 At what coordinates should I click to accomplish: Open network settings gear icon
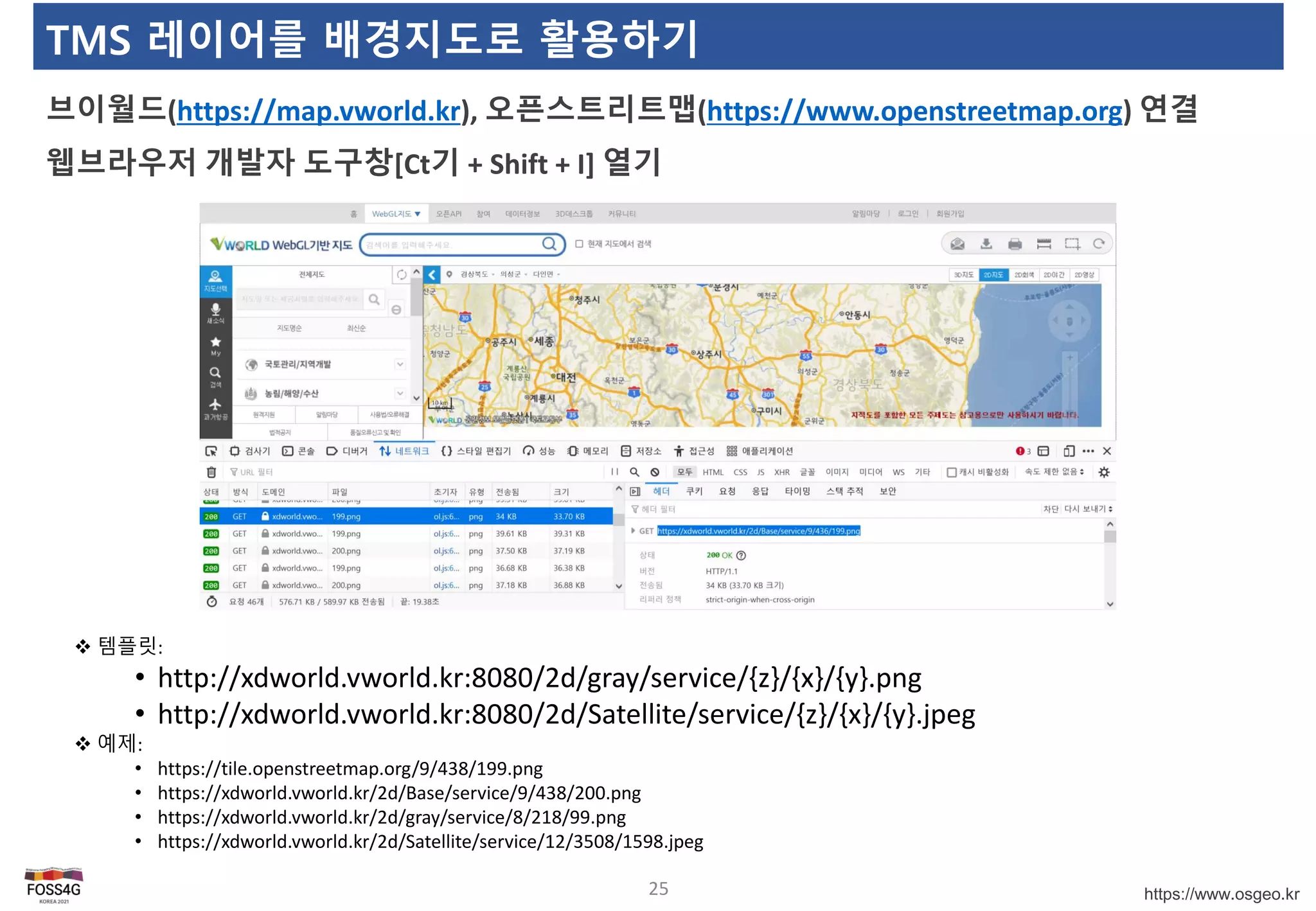coord(1104,472)
